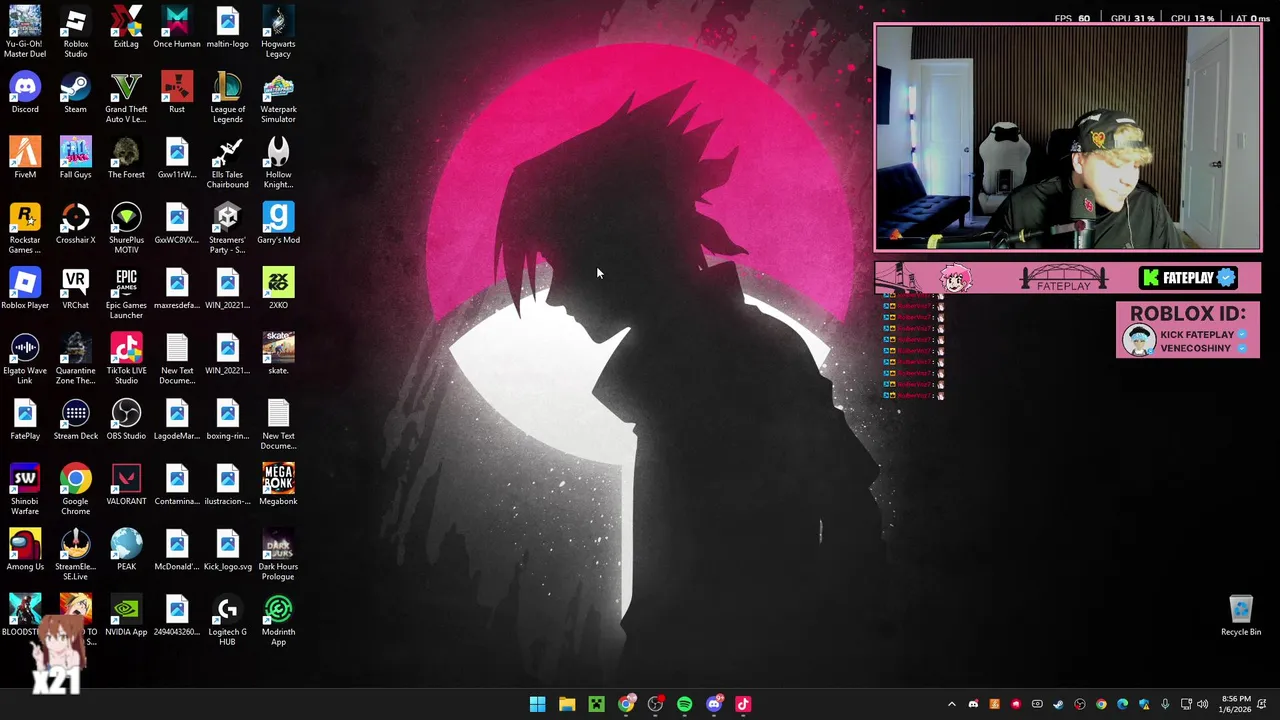This screenshot has width=1280, height=720.
Task: Select the Among Us desktop shortcut
Action: coord(25,550)
